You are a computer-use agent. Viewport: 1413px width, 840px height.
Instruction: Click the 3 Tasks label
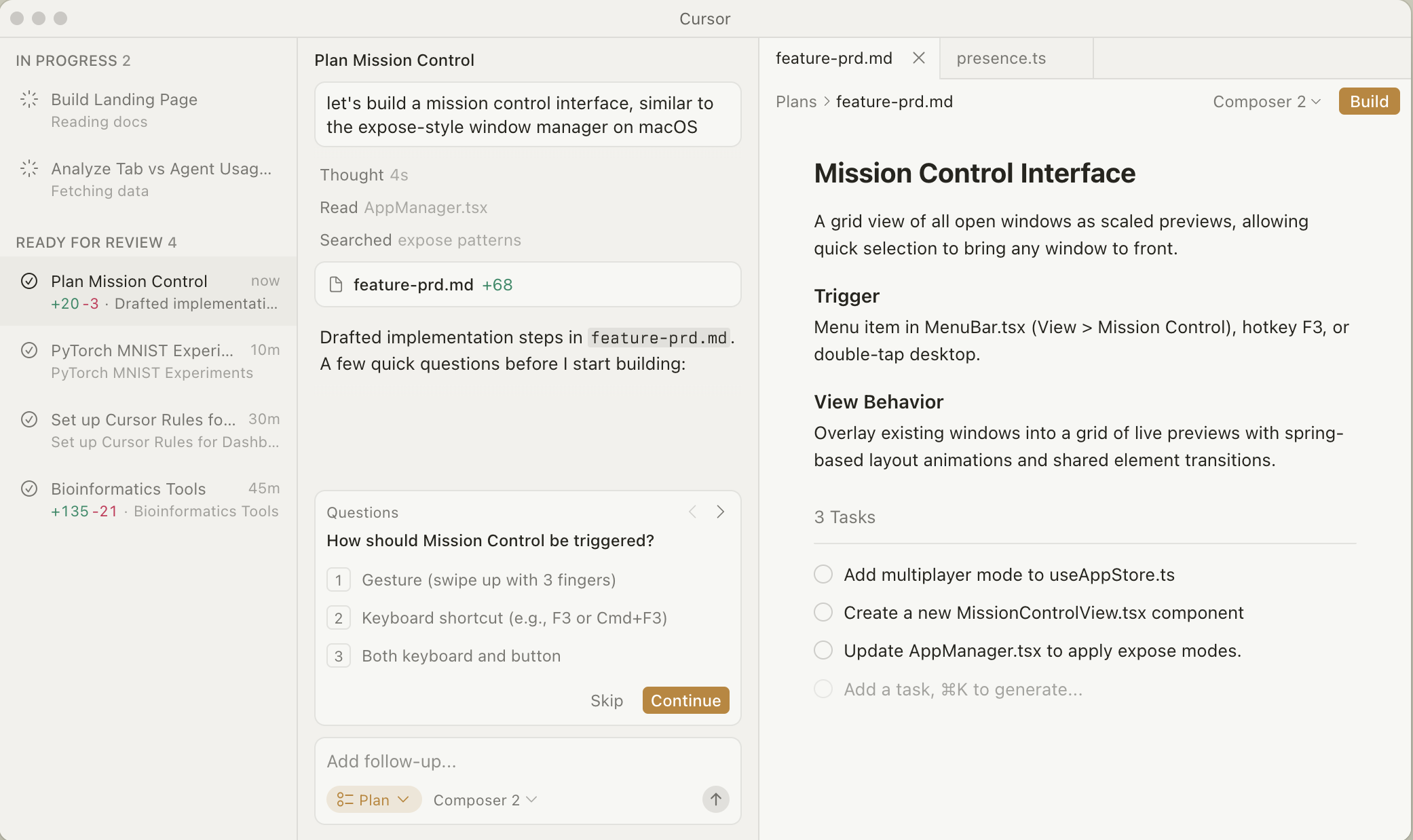tap(844, 517)
